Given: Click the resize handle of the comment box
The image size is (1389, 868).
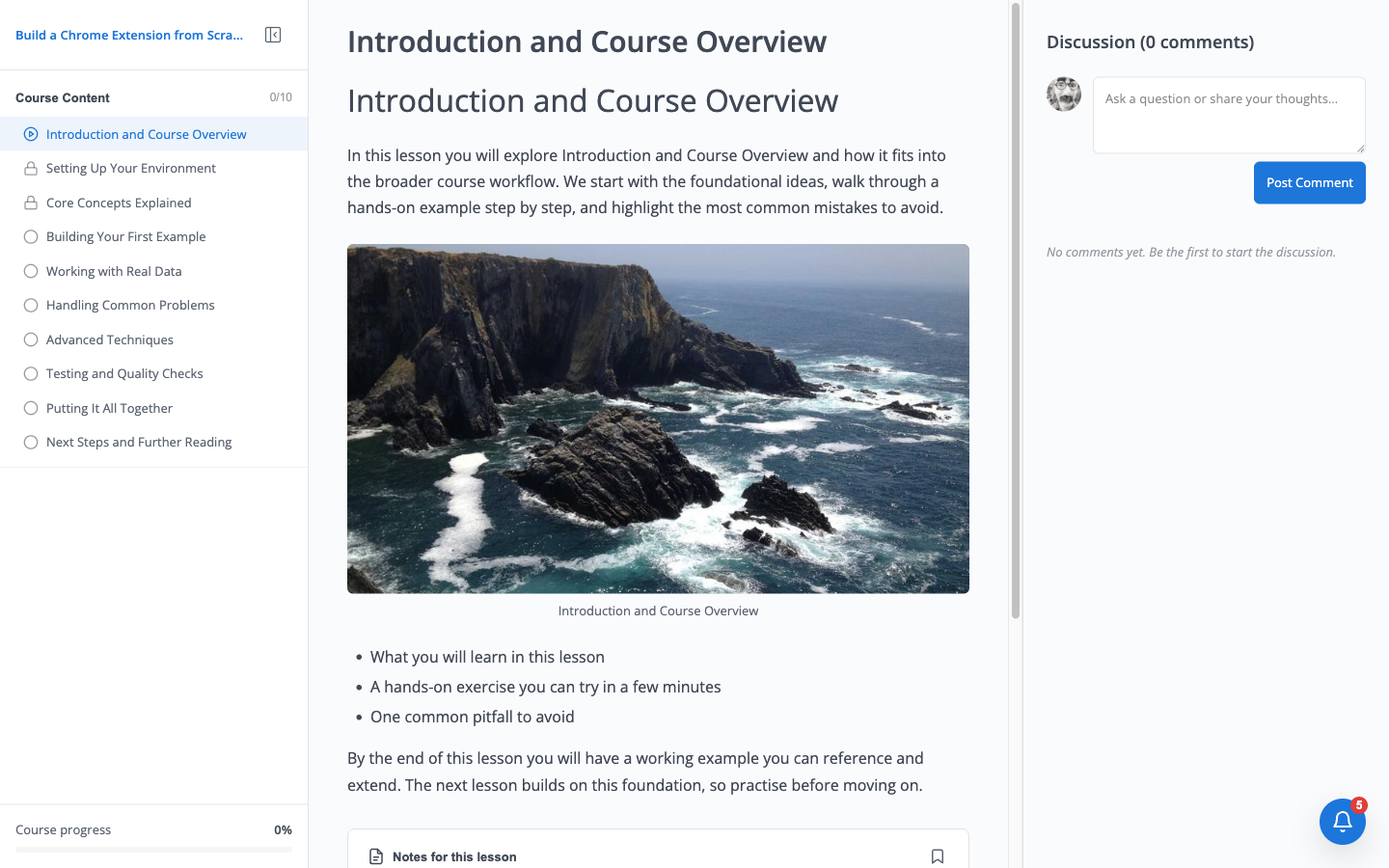Looking at the screenshot, I should pyautogui.click(x=1360, y=148).
